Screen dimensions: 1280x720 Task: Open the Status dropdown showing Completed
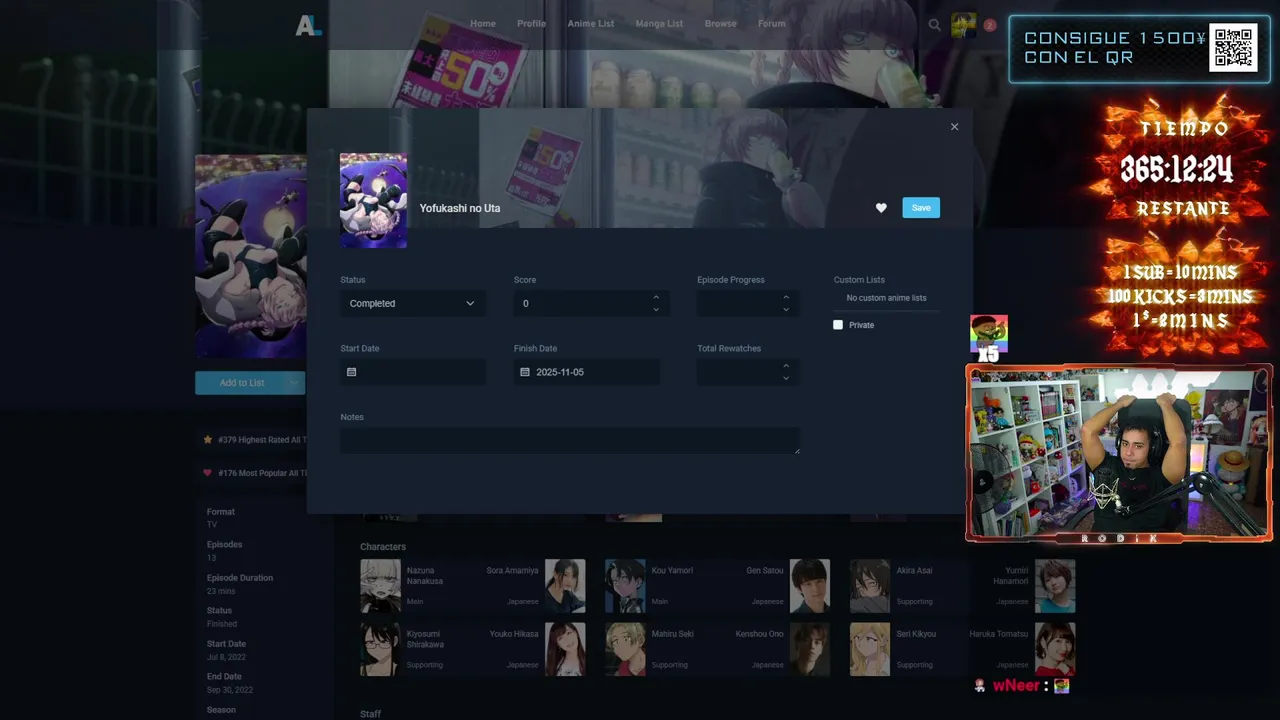pyautogui.click(x=413, y=303)
